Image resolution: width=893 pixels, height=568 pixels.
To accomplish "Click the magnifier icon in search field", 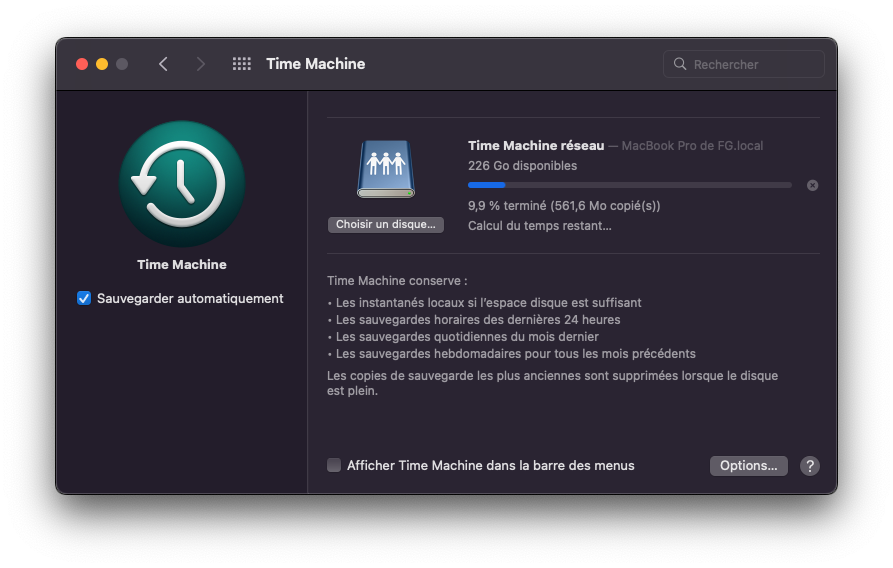I will click(680, 64).
